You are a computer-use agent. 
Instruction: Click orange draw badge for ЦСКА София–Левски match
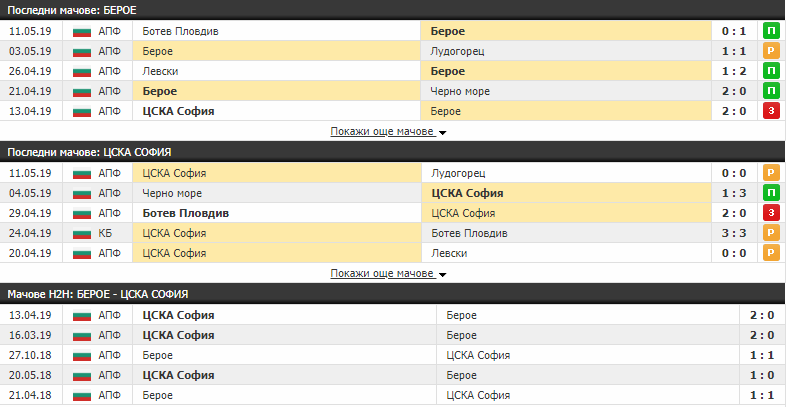coord(771,253)
